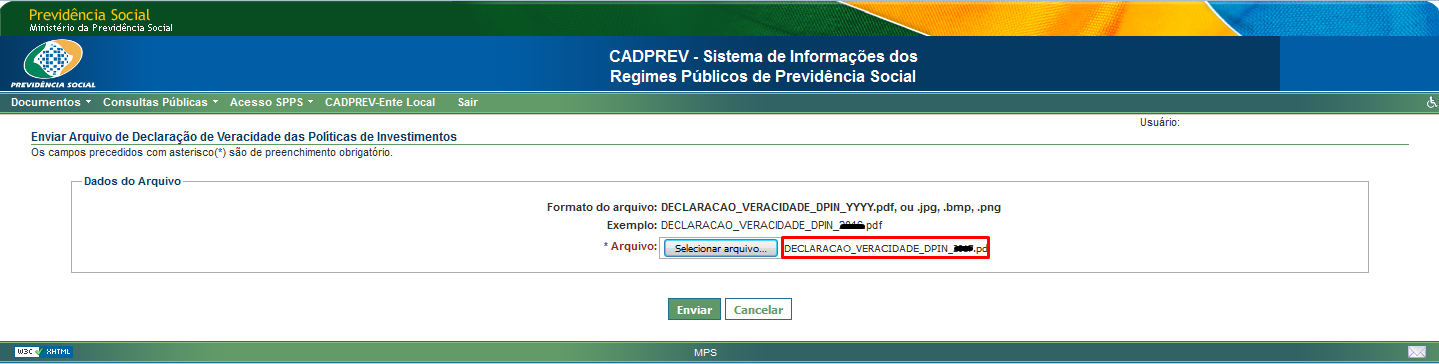Open the envelope contact icon in footer
The image size is (1439, 364).
tap(1416, 352)
